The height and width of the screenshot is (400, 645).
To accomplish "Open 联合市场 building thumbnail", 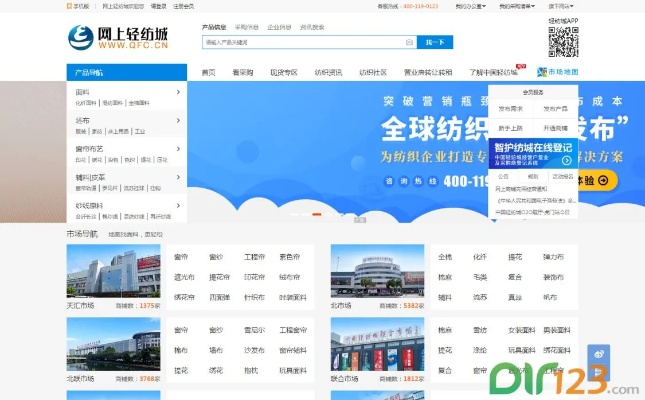I will (x=377, y=344).
